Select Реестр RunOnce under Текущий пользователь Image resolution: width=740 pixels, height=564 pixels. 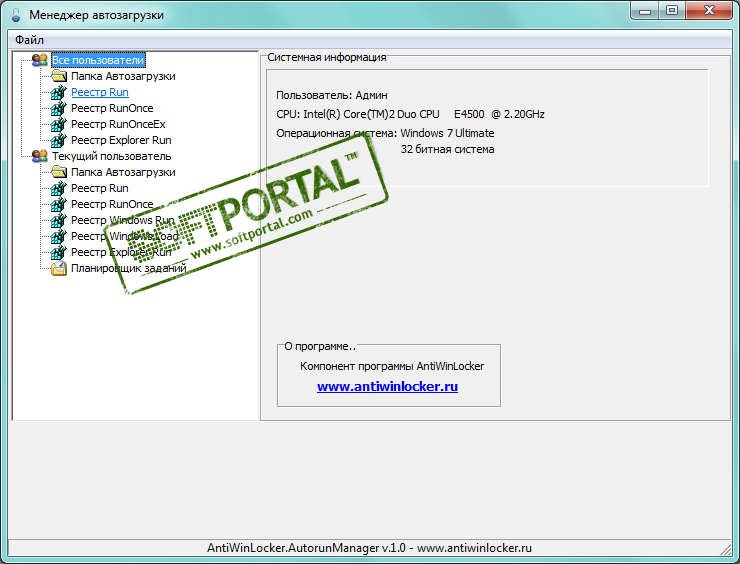point(112,204)
